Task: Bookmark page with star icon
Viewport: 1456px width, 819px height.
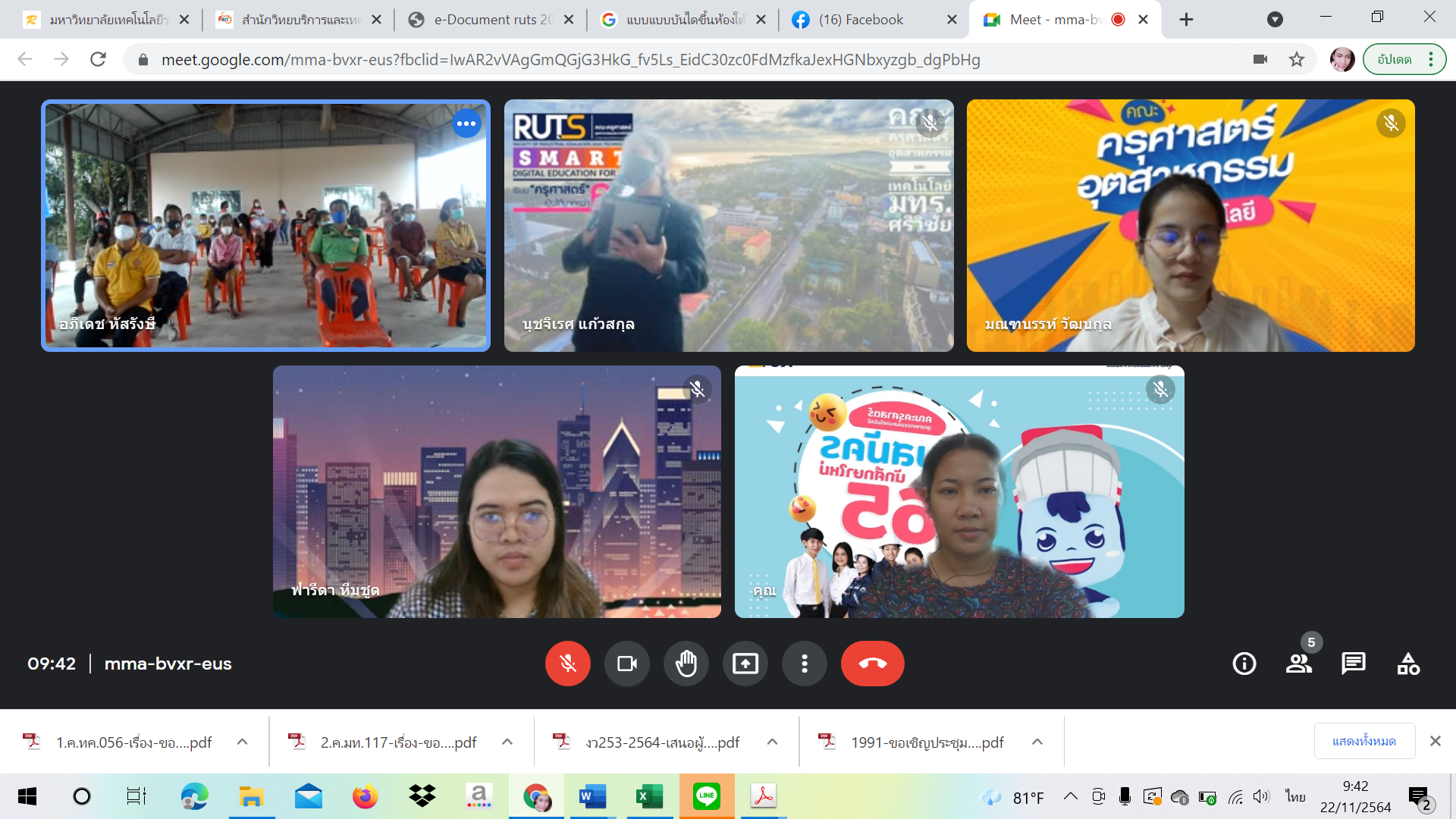Action: click(x=1297, y=59)
